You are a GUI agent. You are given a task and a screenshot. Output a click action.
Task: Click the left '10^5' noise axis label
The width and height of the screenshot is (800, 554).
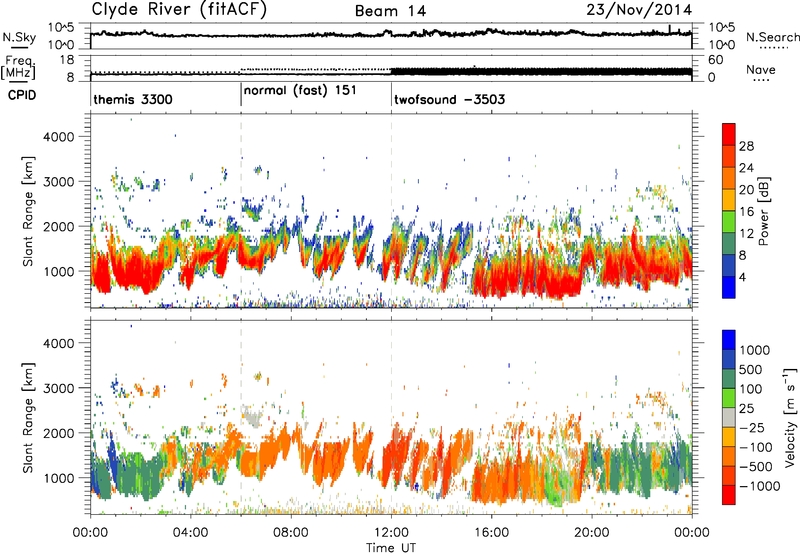[x=61, y=27]
